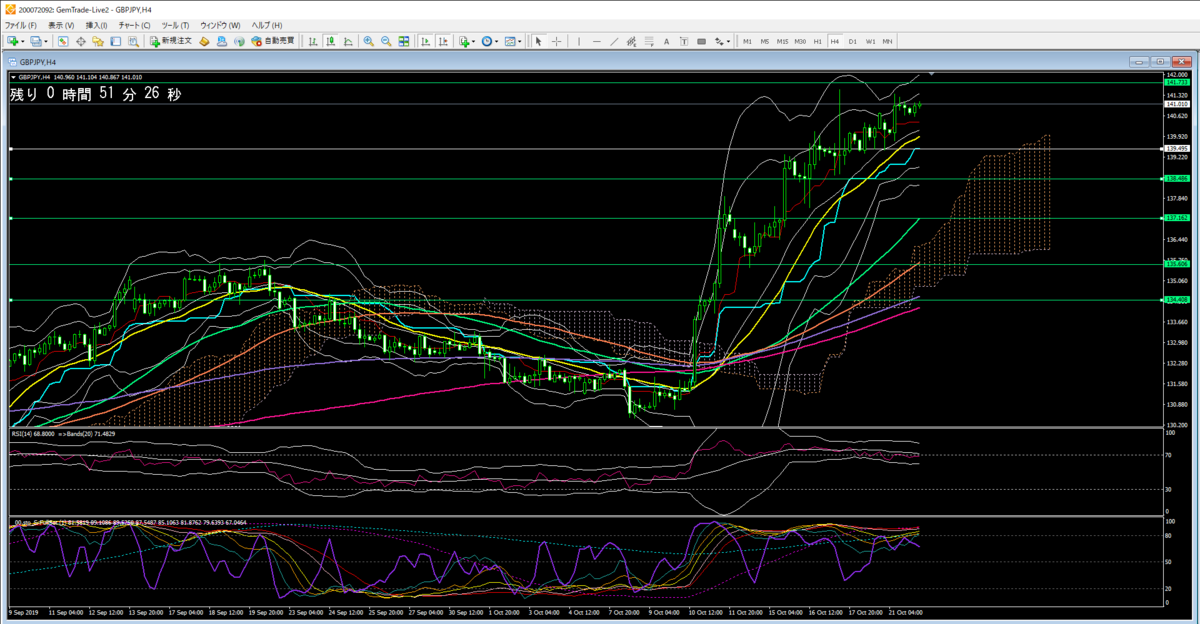Draw a vertical line tool
This screenshot has width=1200, height=624.
click(x=579, y=41)
